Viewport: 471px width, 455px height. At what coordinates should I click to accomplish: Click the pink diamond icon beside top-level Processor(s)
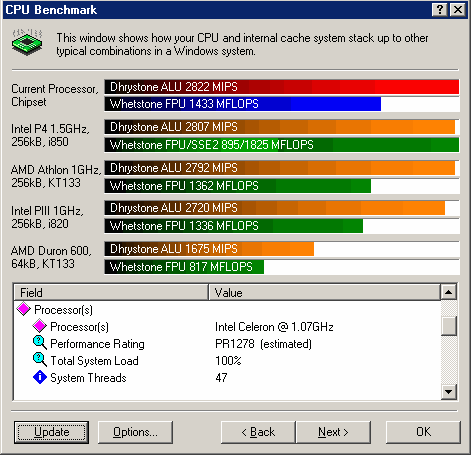(24, 309)
